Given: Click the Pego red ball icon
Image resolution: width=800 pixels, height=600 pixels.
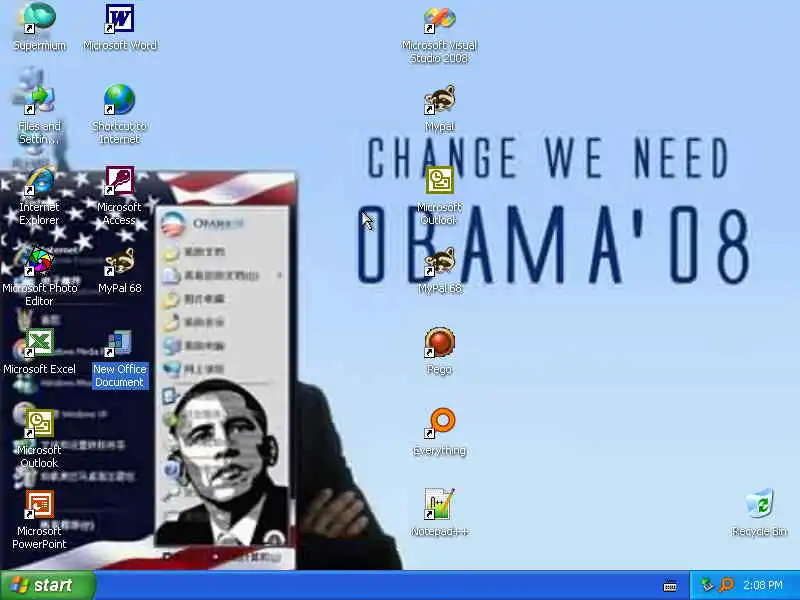Looking at the screenshot, I should pyautogui.click(x=439, y=342).
